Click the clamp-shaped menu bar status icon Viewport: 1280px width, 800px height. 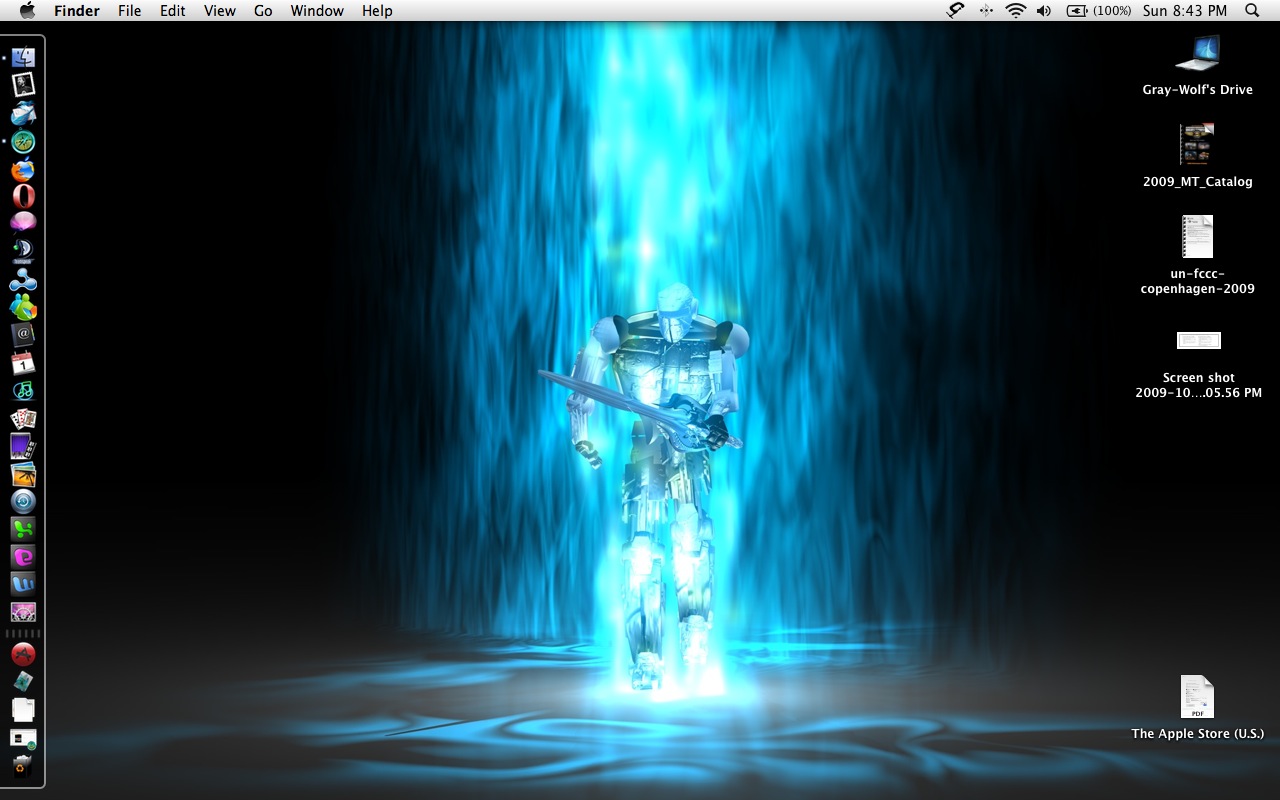tap(956, 11)
